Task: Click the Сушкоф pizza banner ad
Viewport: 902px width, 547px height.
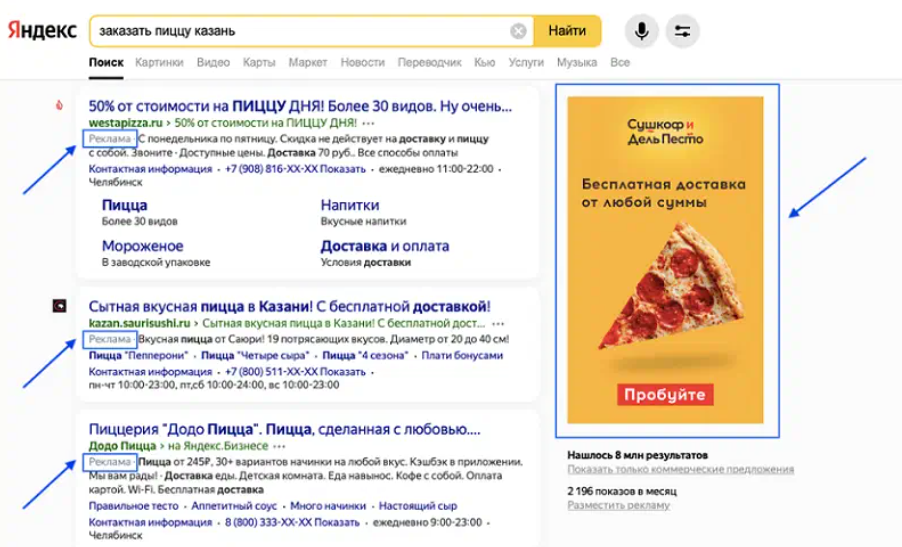Action: tap(666, 260)
